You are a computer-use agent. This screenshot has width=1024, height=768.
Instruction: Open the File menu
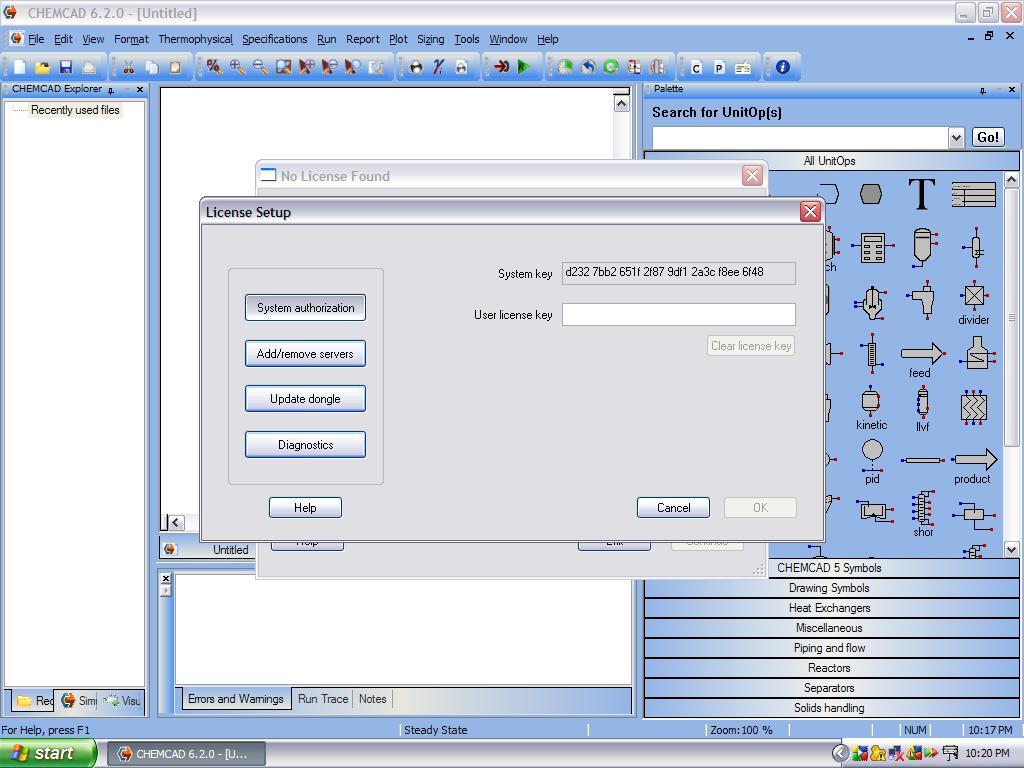pos(36,39)
